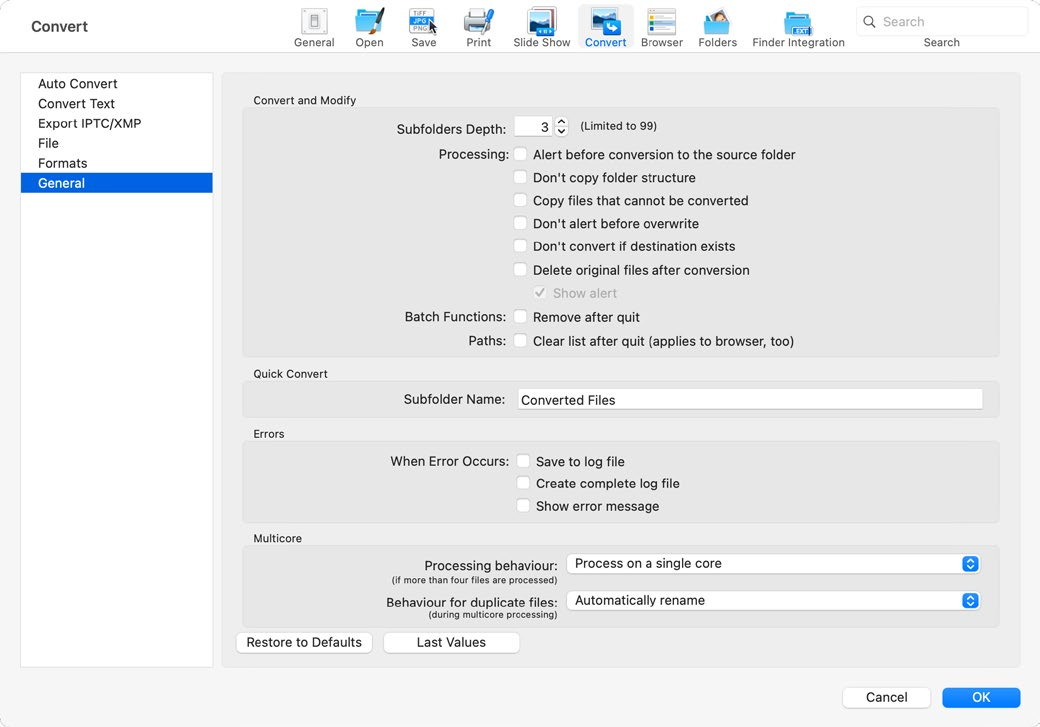1040x727 pixels.
Task: Switch to the Save preferences pane
Action: pyautogui.click(x=423, y=29)
